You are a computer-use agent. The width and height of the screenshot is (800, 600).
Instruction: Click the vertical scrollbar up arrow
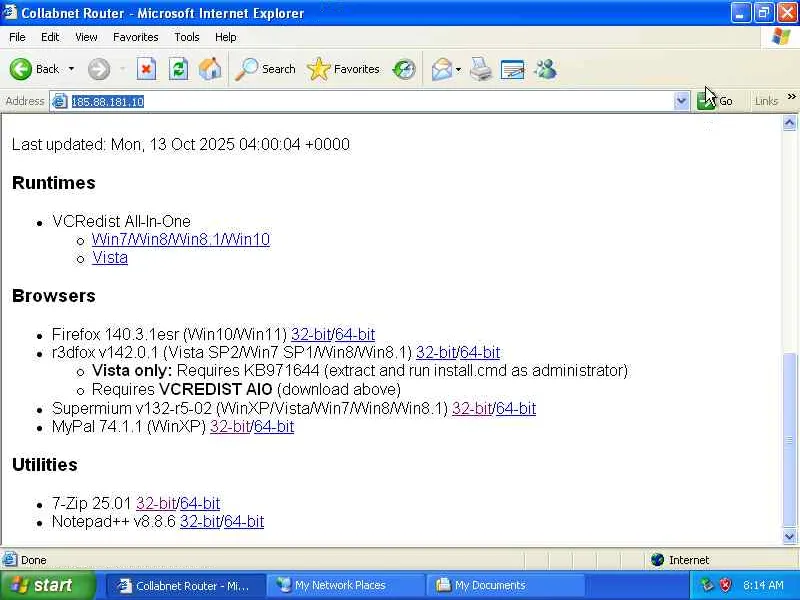pyautogui.click(x=789, y=123)
